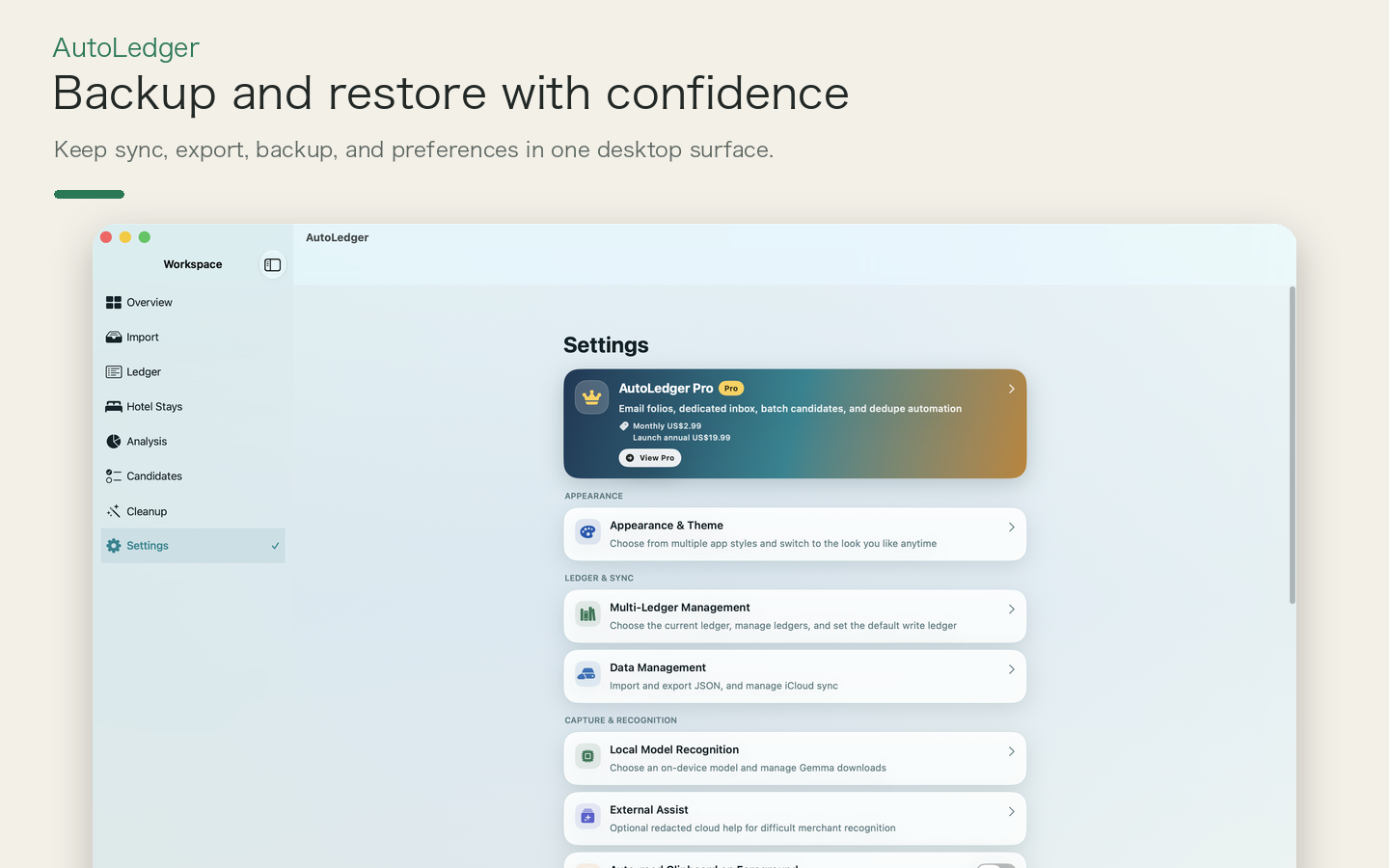
Task: Click the Pro badge label
Action: tap(731, 389)
